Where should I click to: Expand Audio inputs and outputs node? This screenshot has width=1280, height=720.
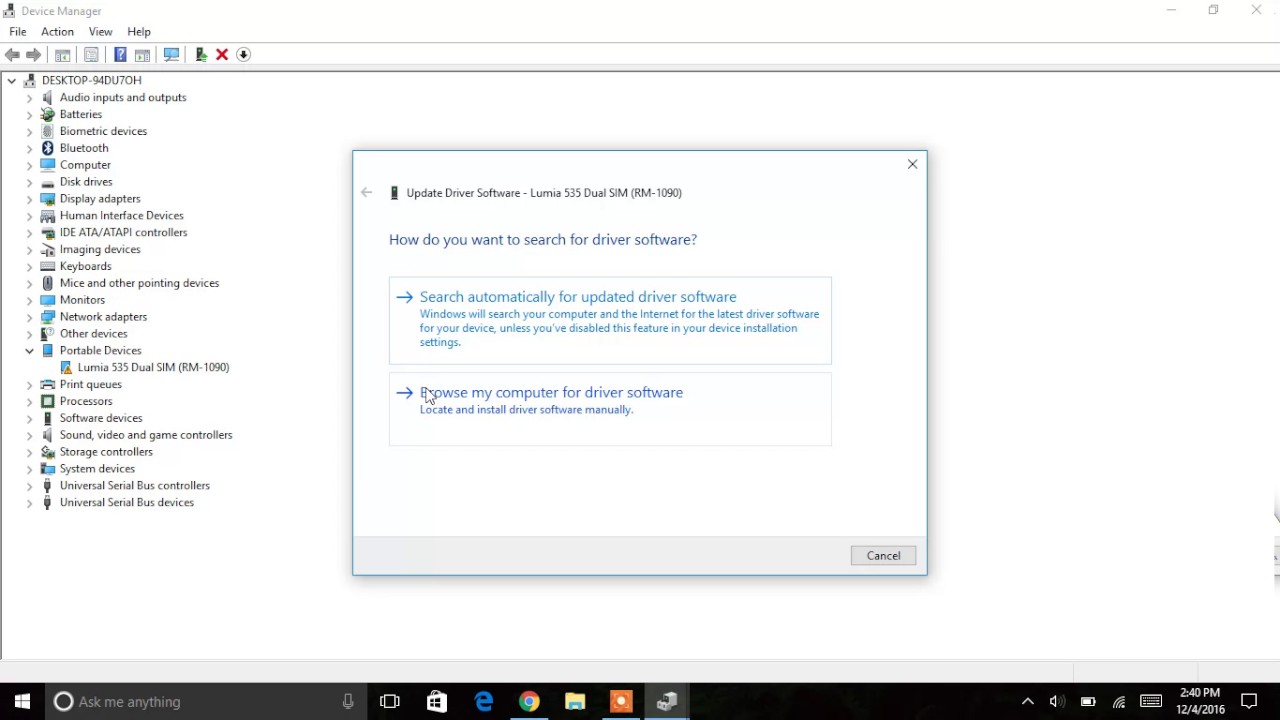[29, 97]
